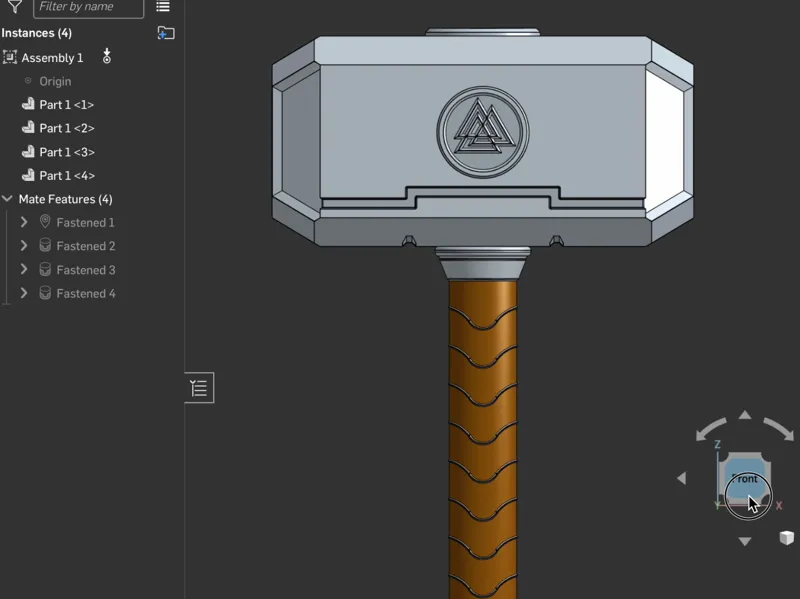Click the filter funnel icon

(x=15, y=6)
